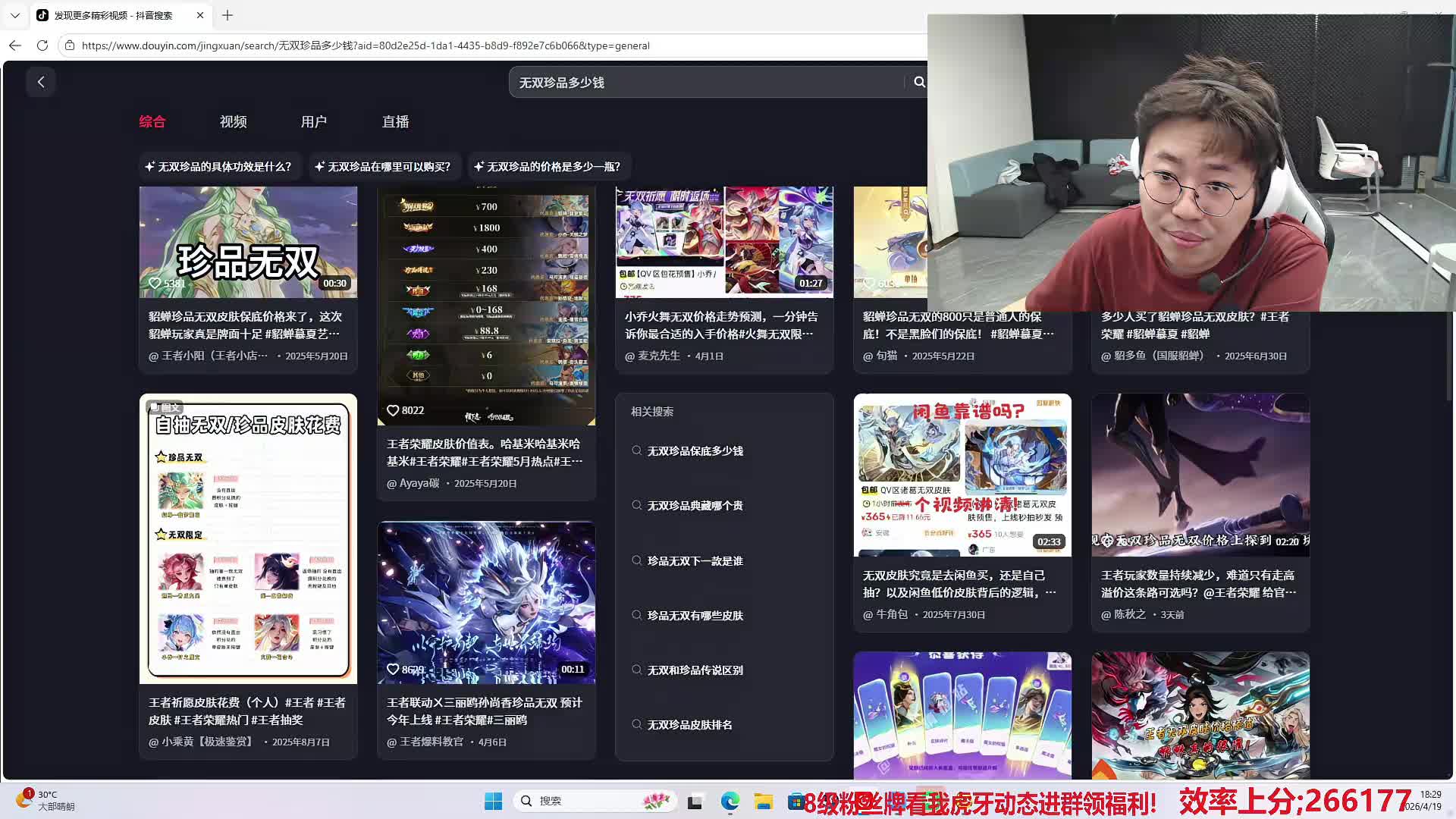
Task: Click the browser refresh icon
Action: coord(42,45)
